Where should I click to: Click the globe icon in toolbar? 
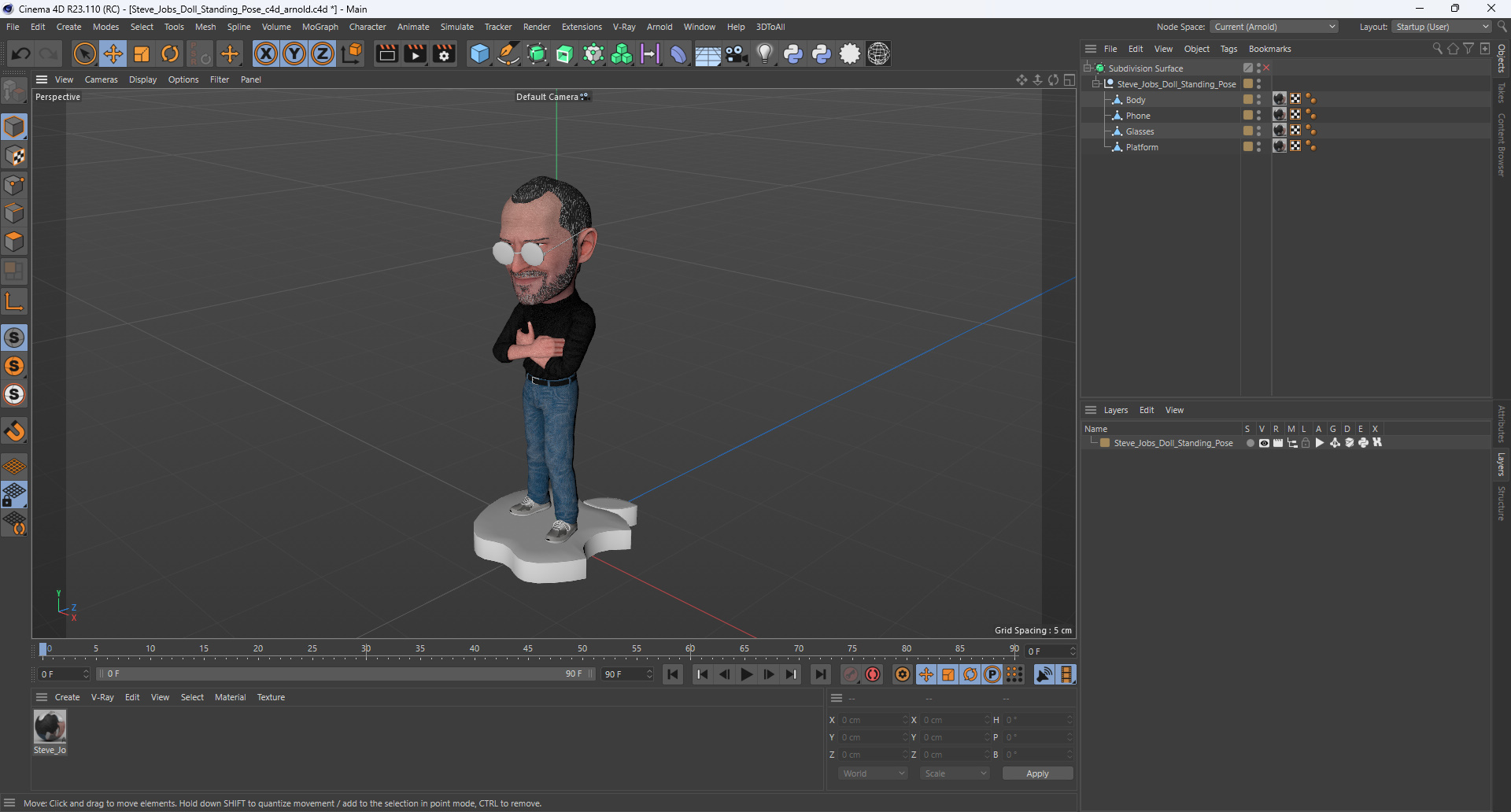tap(878, 54)
